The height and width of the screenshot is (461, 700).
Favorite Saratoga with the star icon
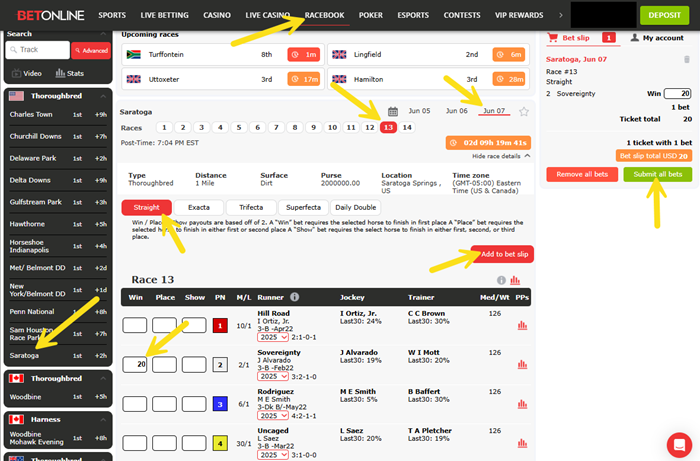[524, 112]
